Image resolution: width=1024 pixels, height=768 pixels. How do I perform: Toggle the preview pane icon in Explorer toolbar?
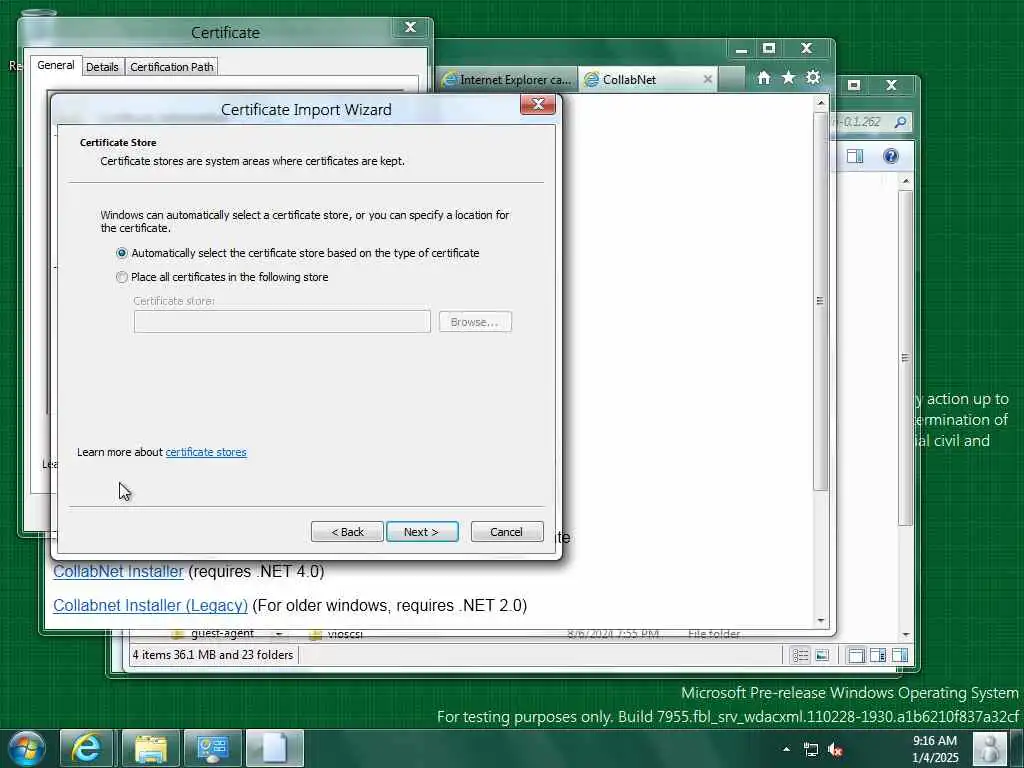click(x=855, y=156)
